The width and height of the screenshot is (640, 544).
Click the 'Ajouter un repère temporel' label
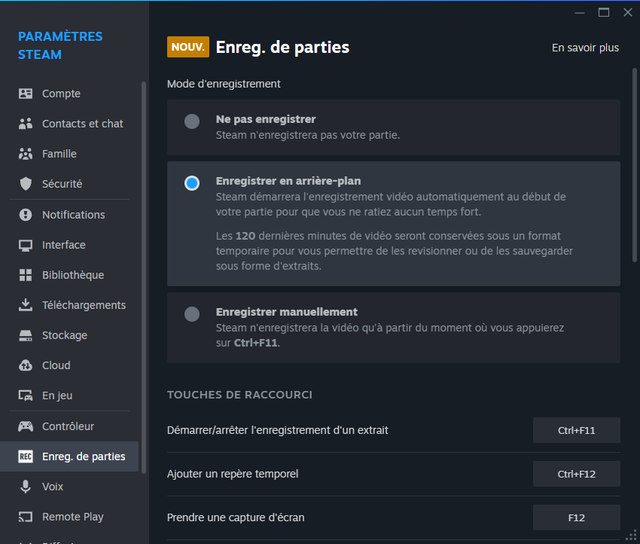[233, 474]
